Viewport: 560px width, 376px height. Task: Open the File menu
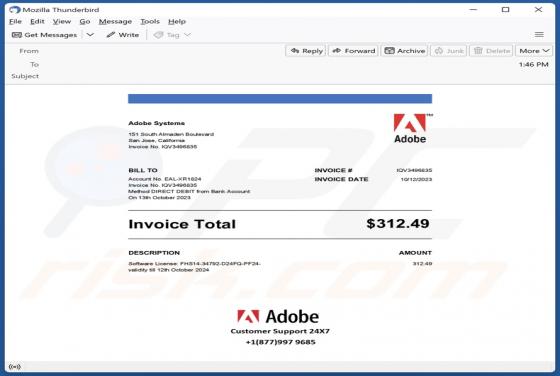pos(15,21)
